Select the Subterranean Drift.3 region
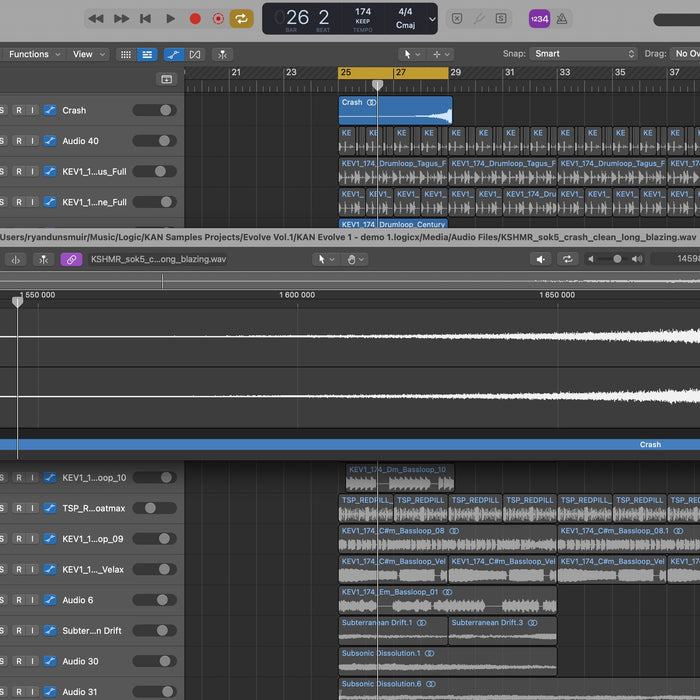The height and width of the screenshot is (700, 700). 502,631
